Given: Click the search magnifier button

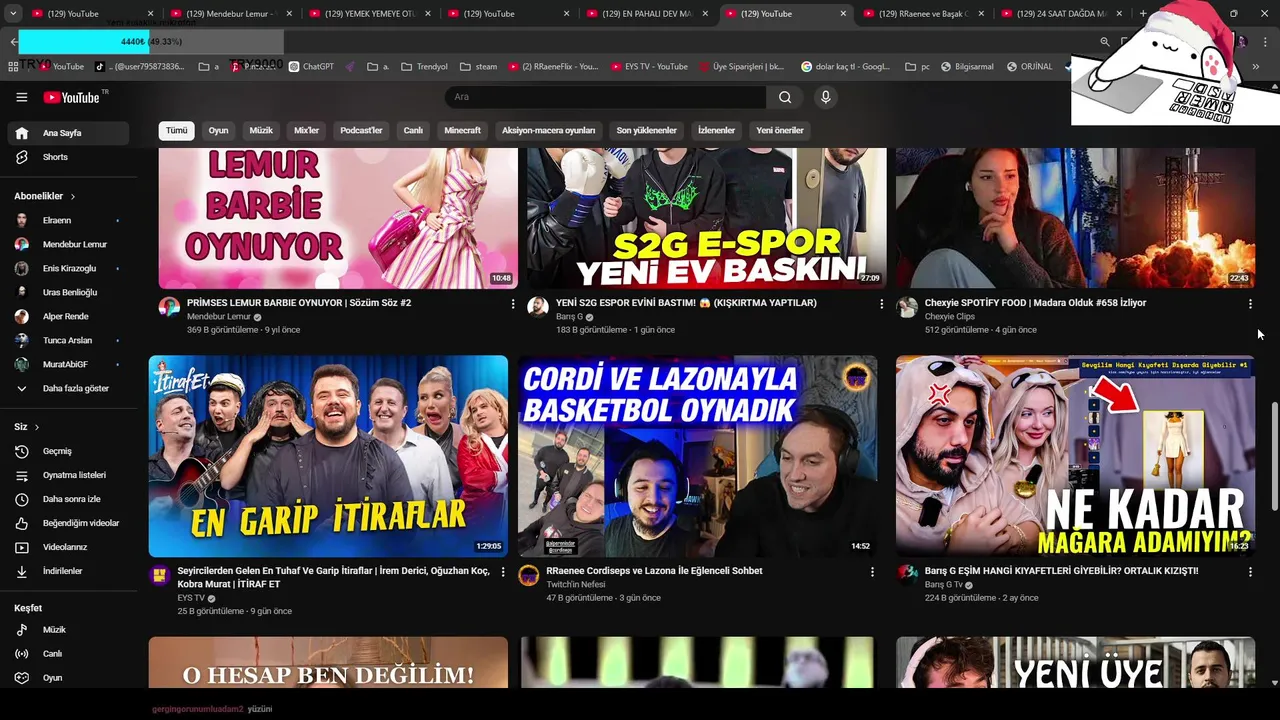Looking at the screenshot, I should click(x=785, y=97).
